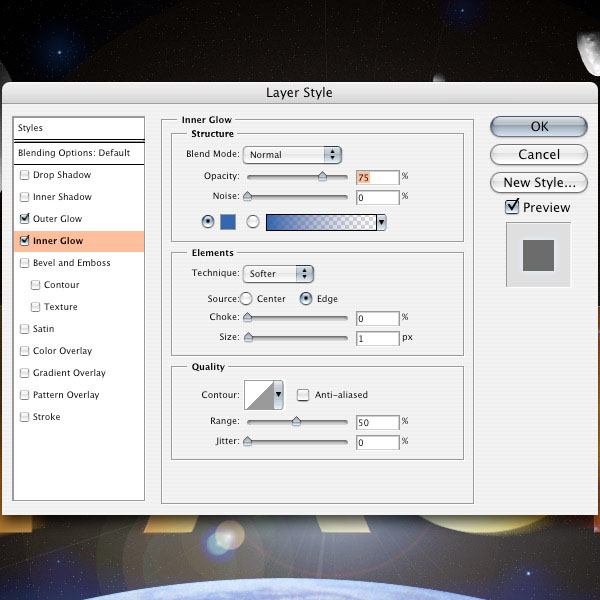Select Blending Options: Default
600x600 pixels.
pos(79,153)
